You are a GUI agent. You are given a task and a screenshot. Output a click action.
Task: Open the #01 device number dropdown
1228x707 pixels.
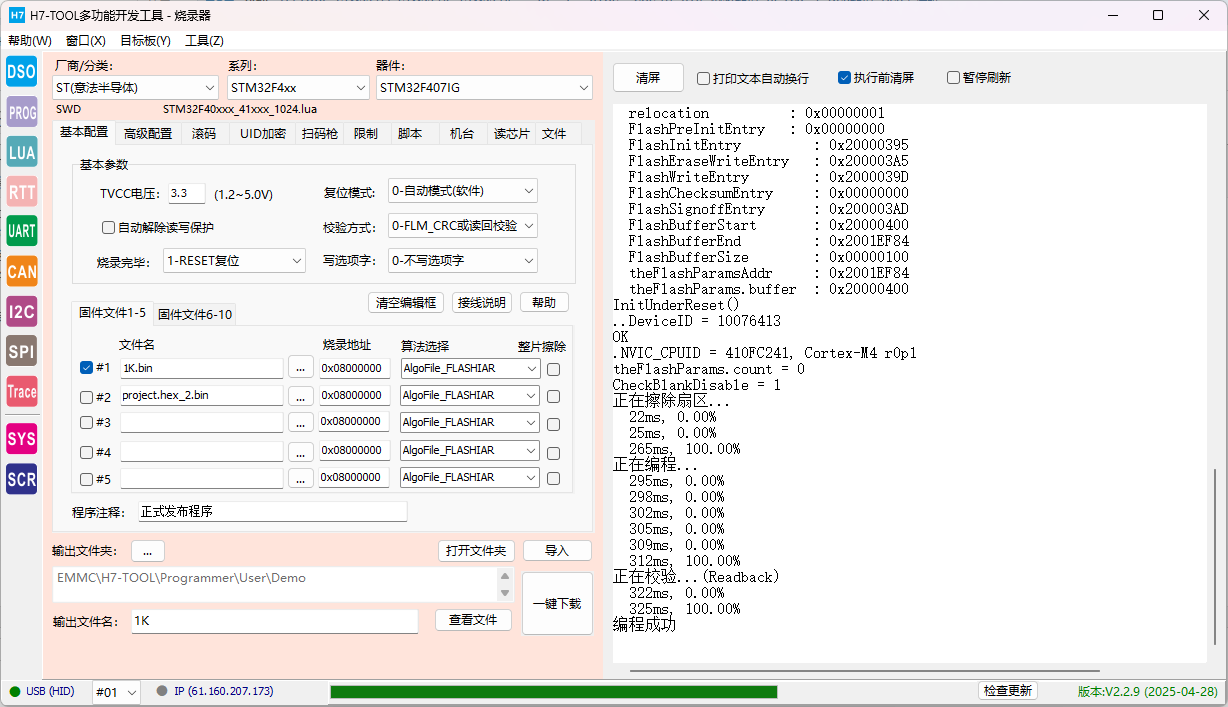pyautogui.click(x=116, y=692)
